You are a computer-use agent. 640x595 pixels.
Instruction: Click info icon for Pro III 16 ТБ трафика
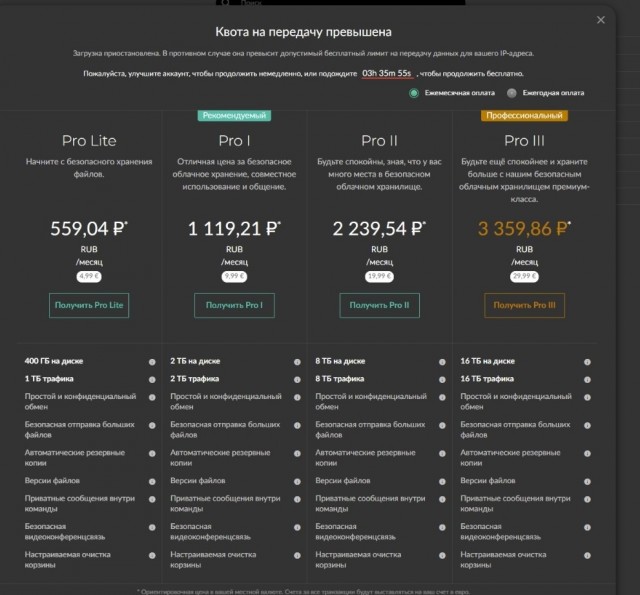tap(587, 380)
